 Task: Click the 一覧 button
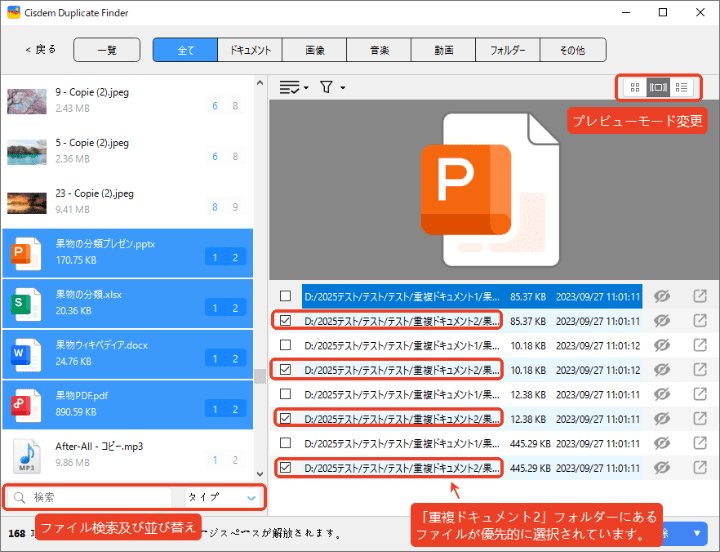click(x=107, y=49)
